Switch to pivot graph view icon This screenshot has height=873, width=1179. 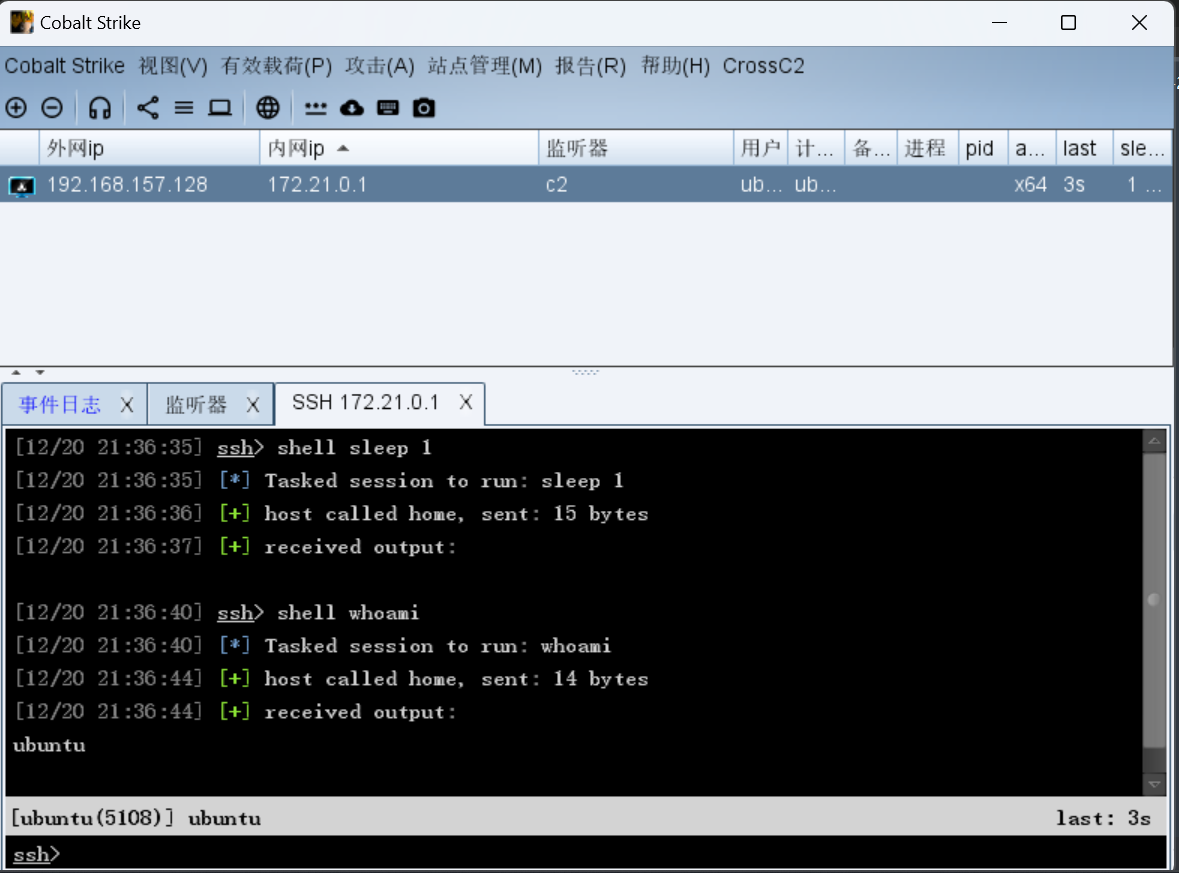tap(148, 107)
